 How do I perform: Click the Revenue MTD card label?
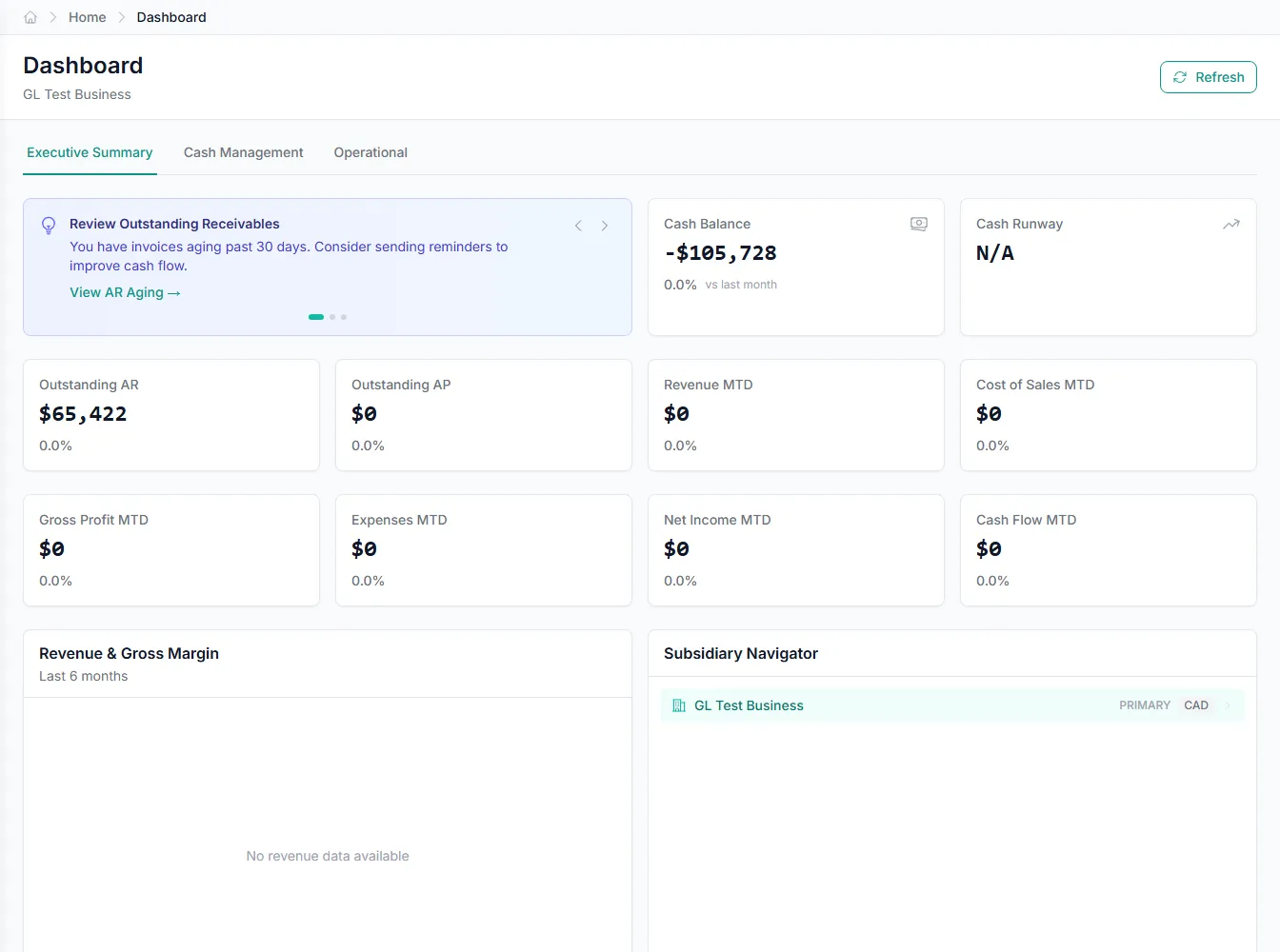click(709, 385)
